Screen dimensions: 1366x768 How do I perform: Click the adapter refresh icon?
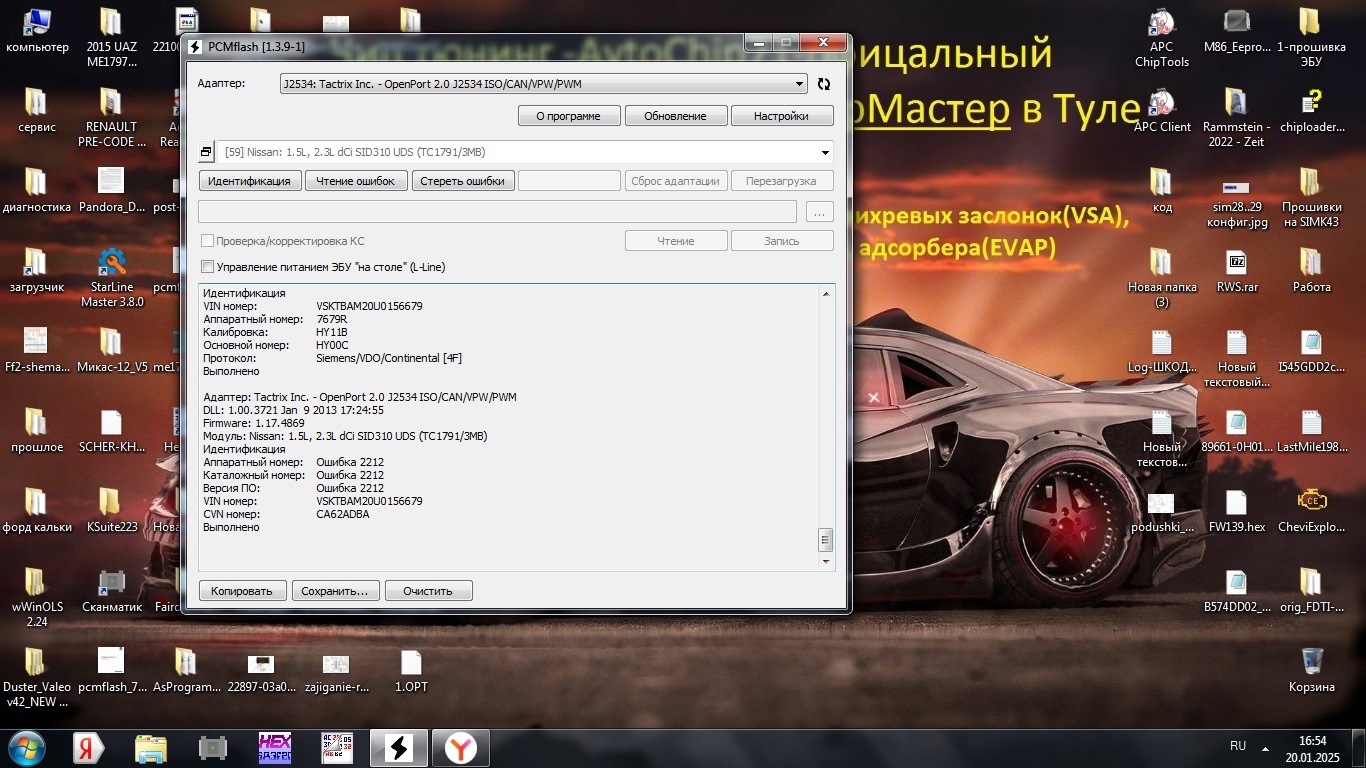(824, 85)
